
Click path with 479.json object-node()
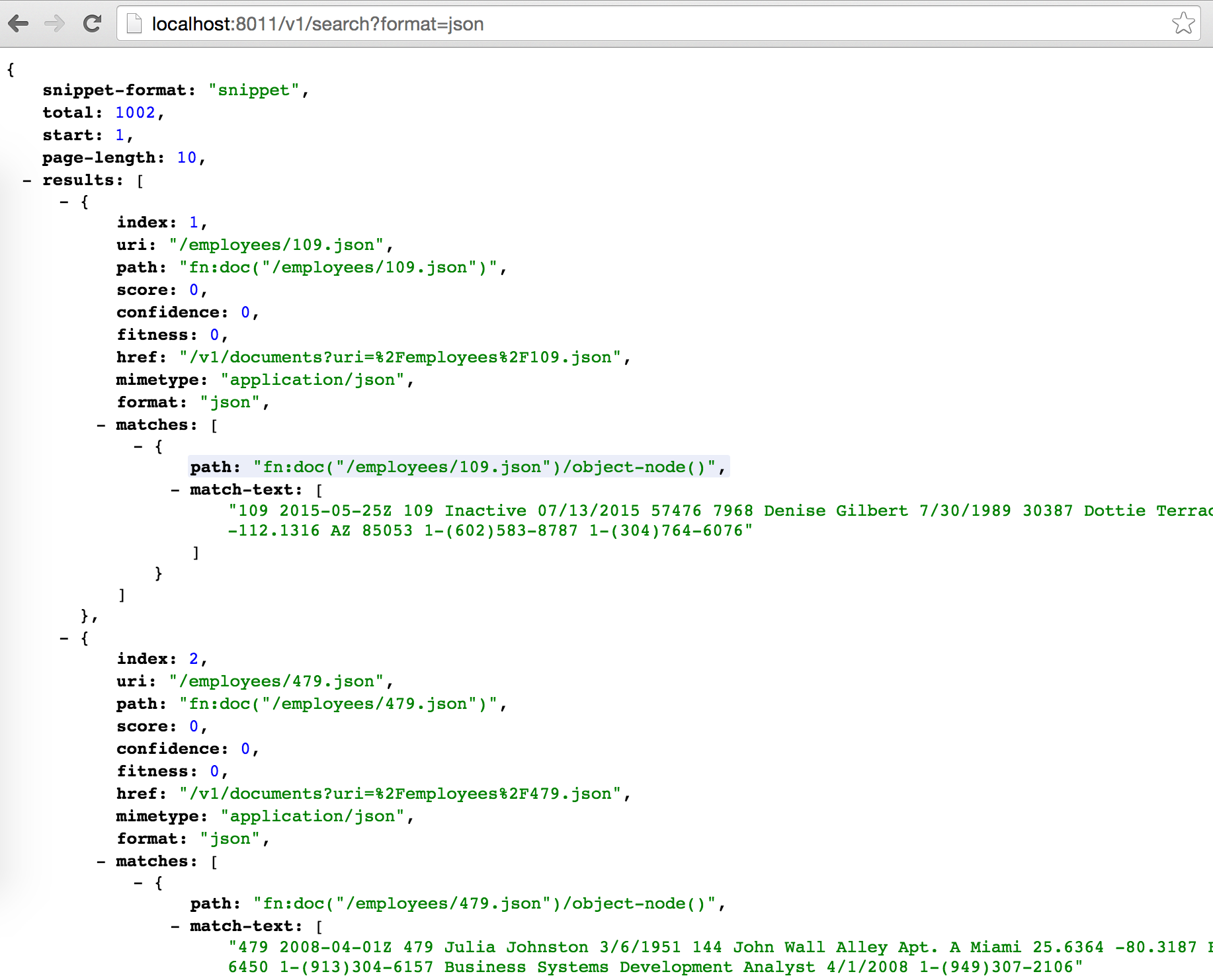(x=485, y=903)
